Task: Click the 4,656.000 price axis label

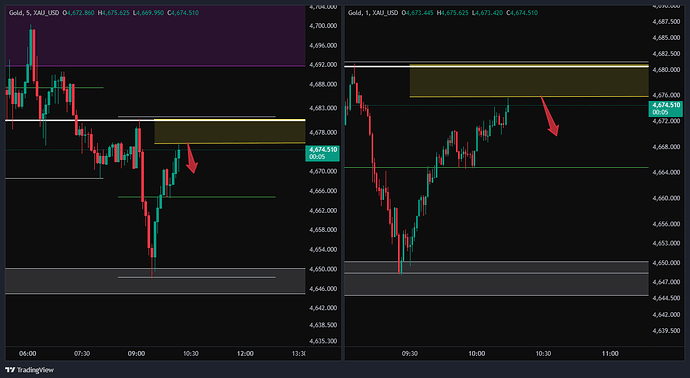Action: coord(667,224)
